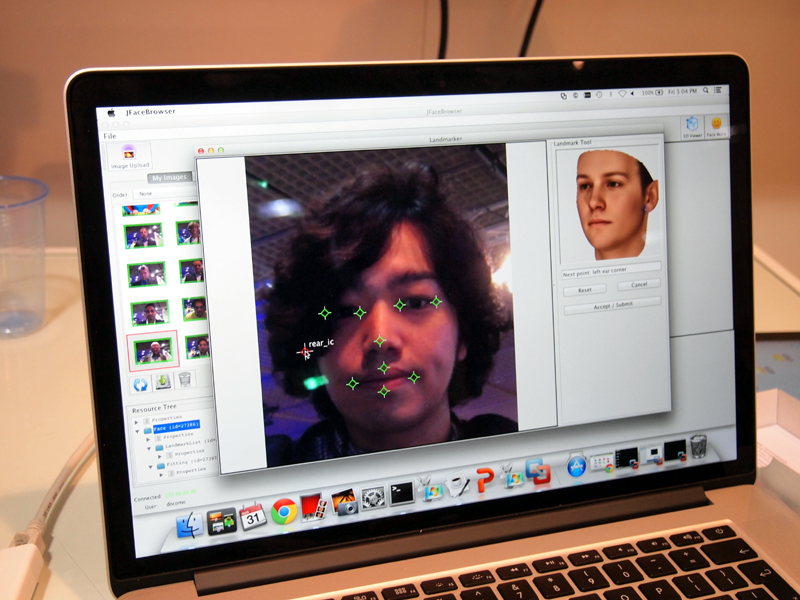Viewport: 800px width, 600px height.
Task: Click the Java coffee cup Dock icon
Action: coord(457,484)
